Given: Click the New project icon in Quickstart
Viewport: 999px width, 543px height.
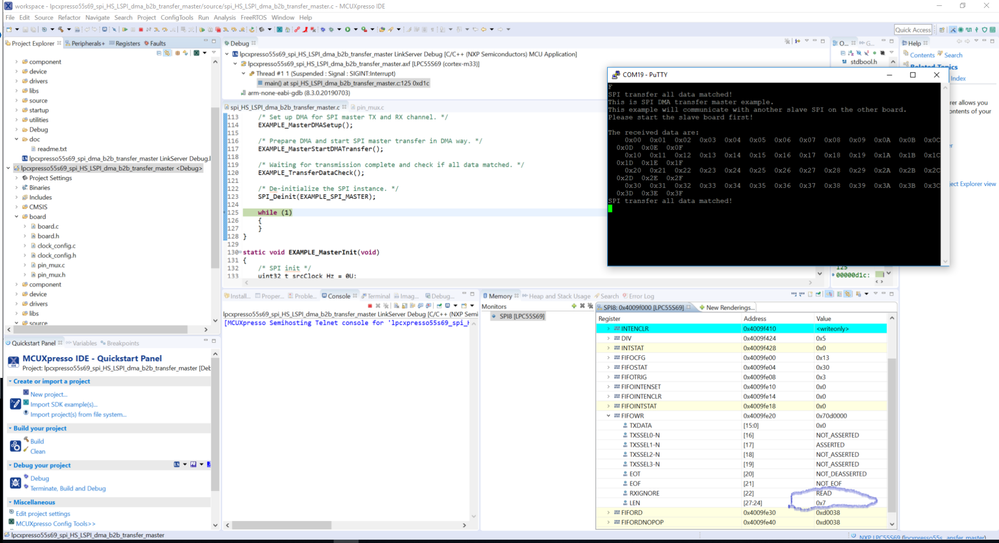Looking at the screenshot, I should [x=25, y=394].
